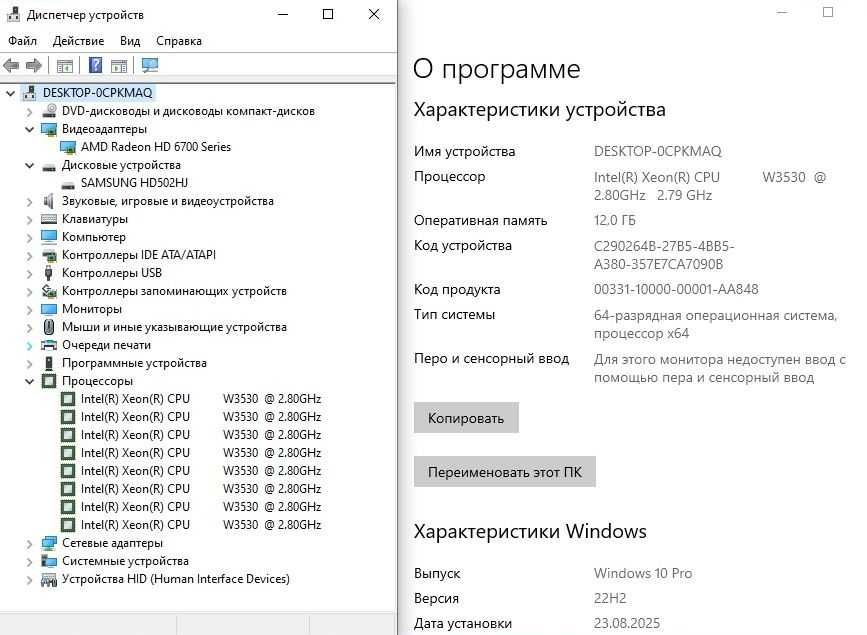Image resolution: width=867 pixels, height=635 pixels.
Task: Click the Характеристики устройства heading
Action: pyautogui.click(x=539, y=110)
